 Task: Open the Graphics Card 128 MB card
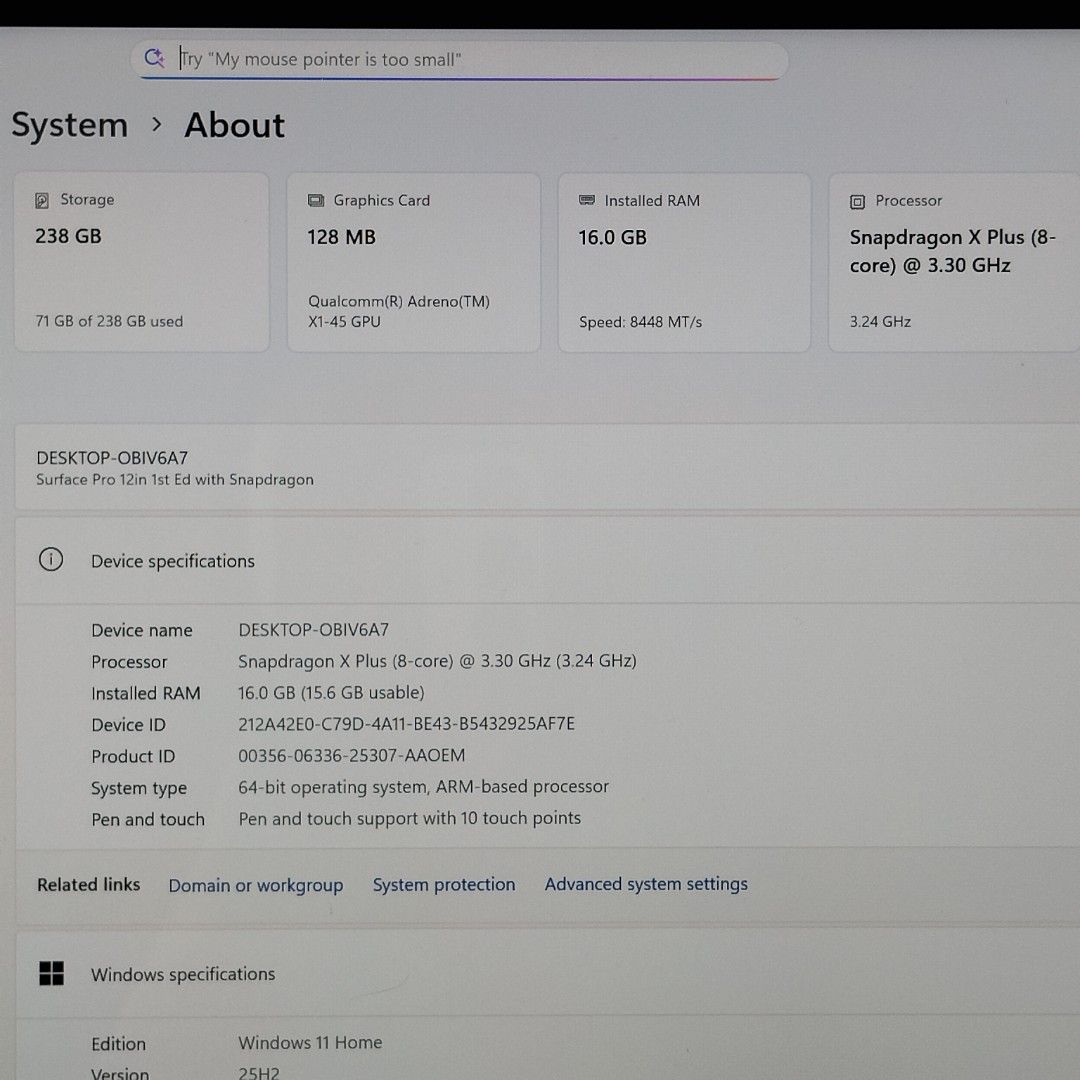413,263
